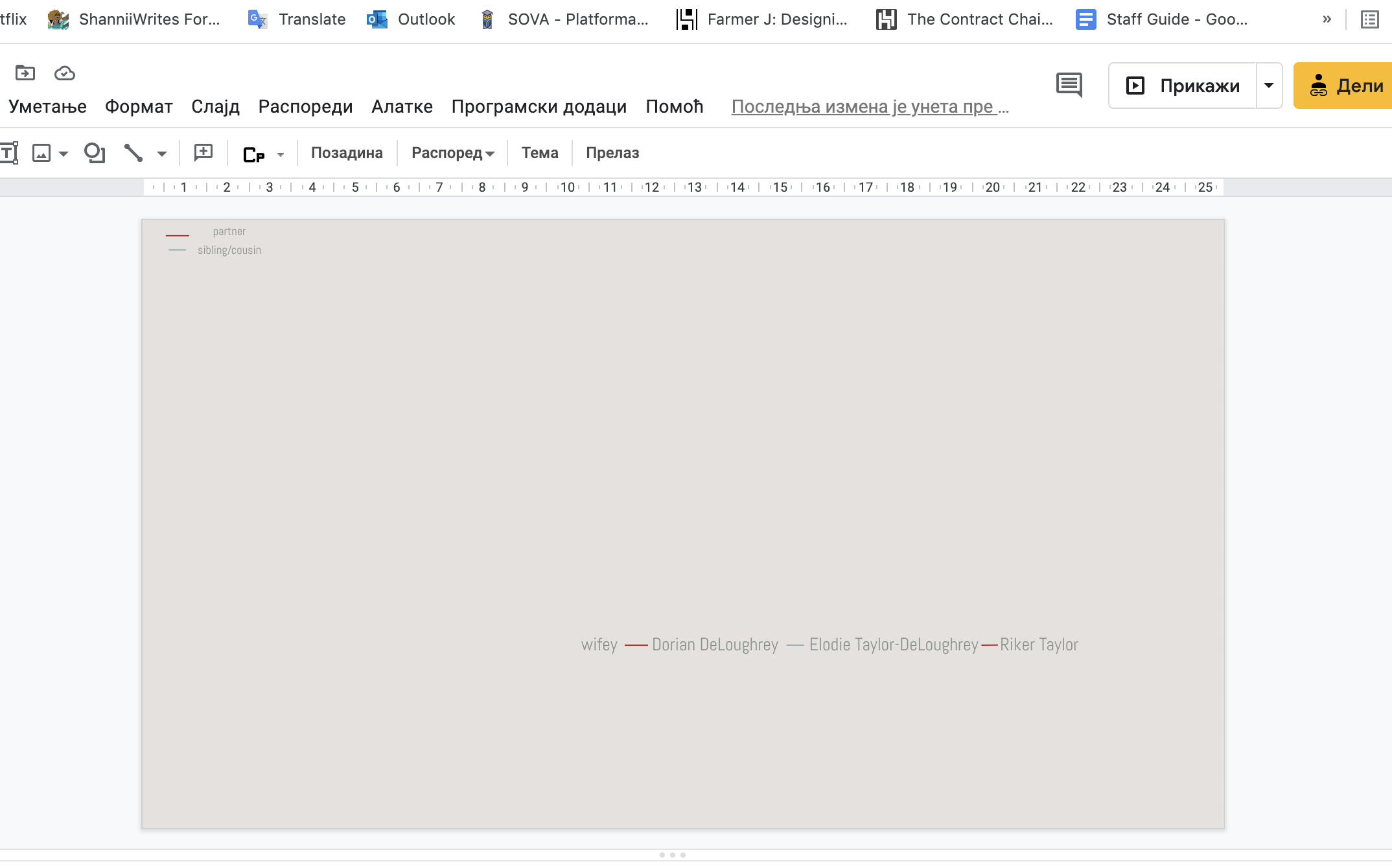The width and height of the screenshot is (1392, 868).
Task: Open the comment history icon
Action: coord(1069,85)
